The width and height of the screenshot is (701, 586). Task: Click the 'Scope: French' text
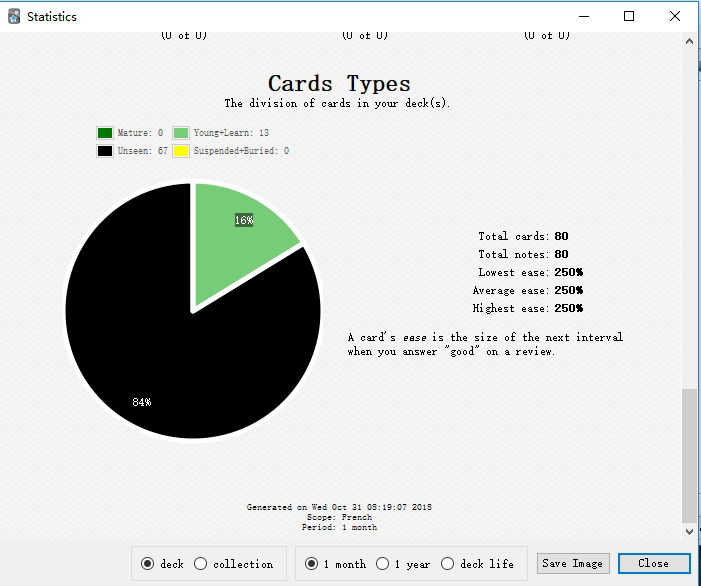point(339,517)
